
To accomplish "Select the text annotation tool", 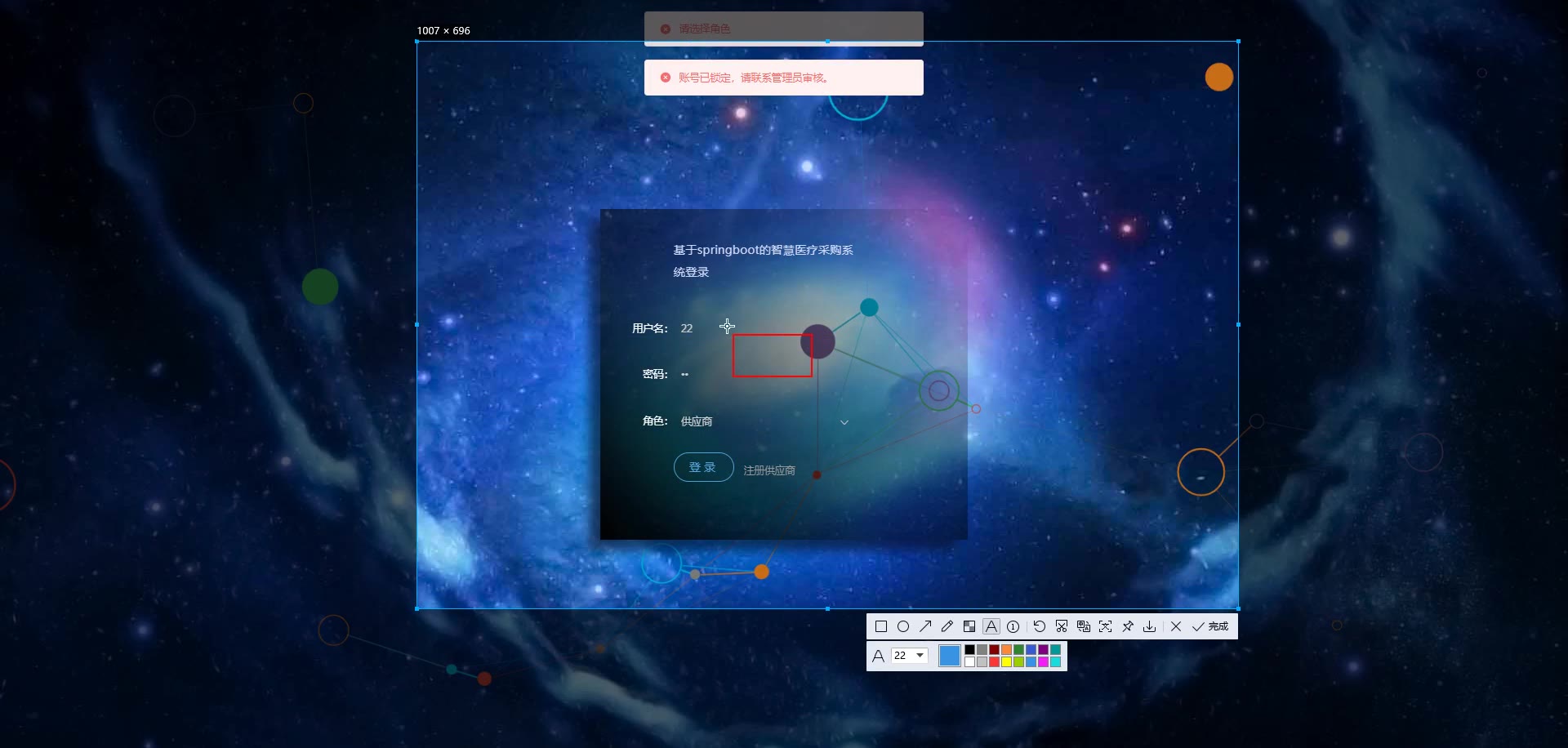I will tap(991, 626).
